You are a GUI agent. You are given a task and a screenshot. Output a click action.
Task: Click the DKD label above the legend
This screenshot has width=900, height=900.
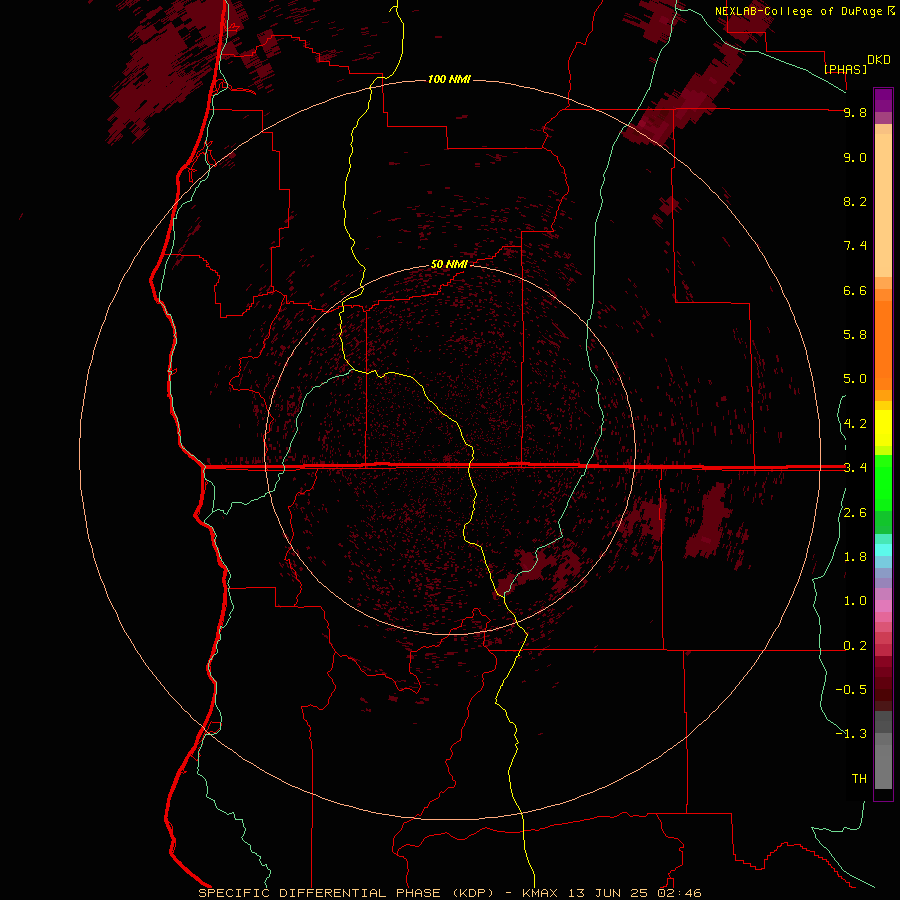[x=878, y=60]
